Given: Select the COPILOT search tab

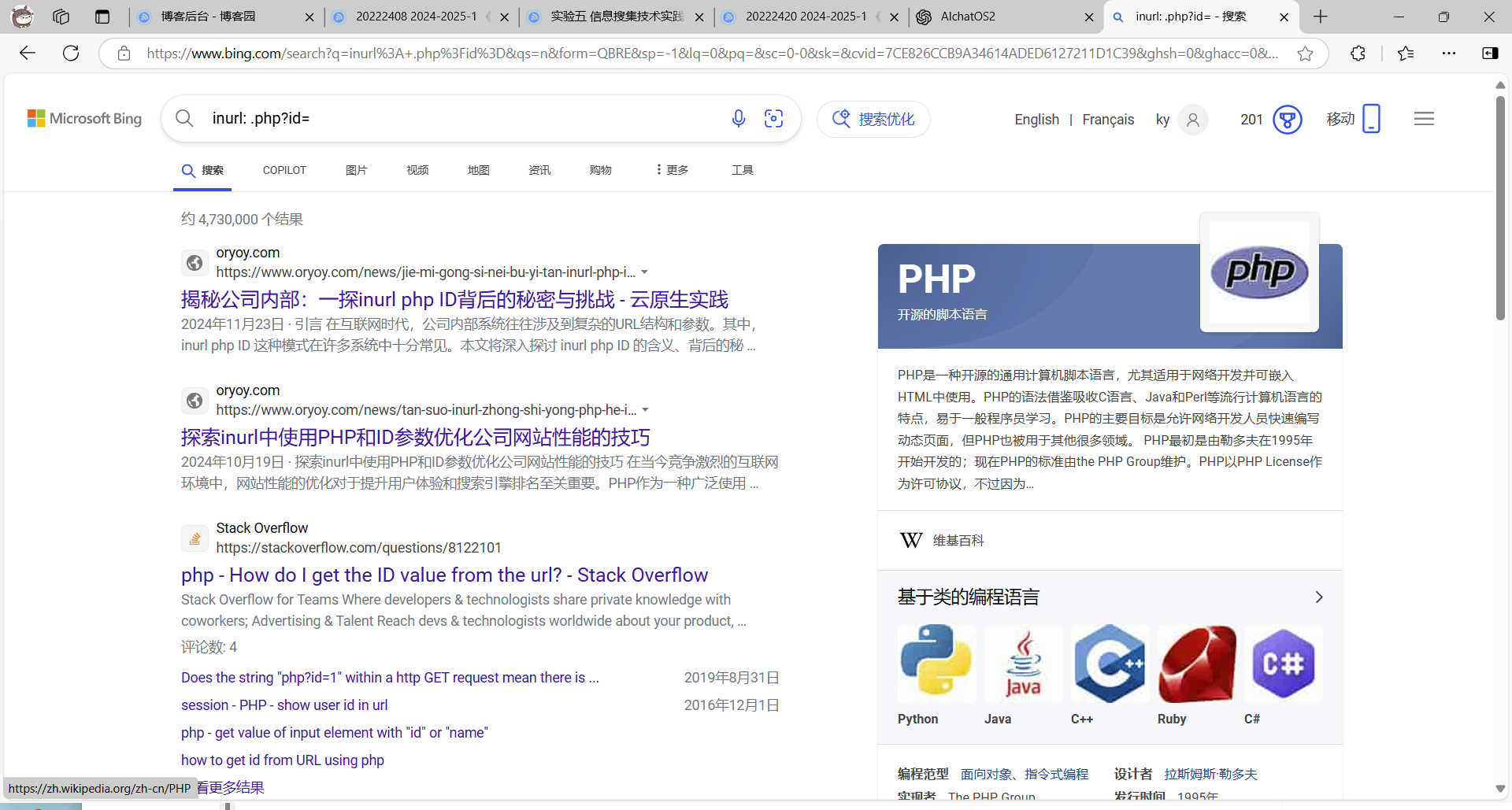Looking at the screenshot, I should pos(284,170).
